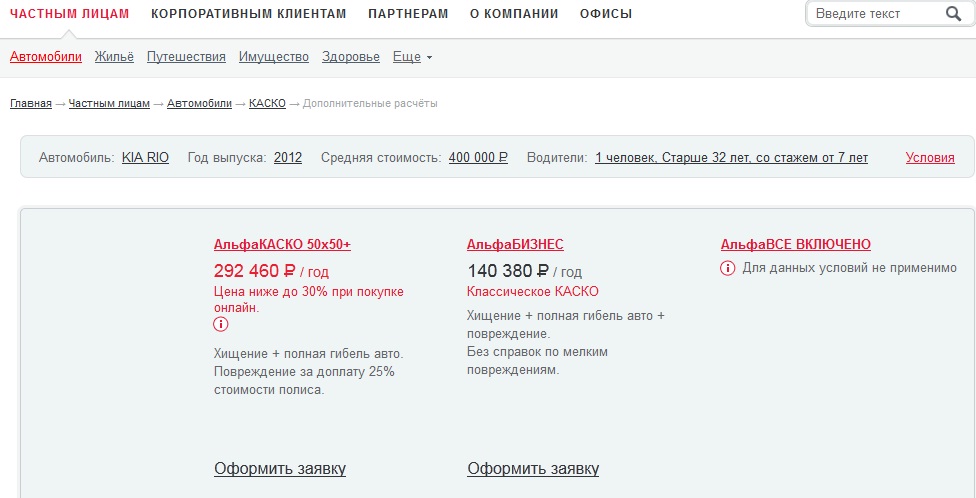Image resolution: width=976 pixels, height=498 pixels.
Task: Go to ПАРТНЕРАМ section
Action: tap(408, 14)
